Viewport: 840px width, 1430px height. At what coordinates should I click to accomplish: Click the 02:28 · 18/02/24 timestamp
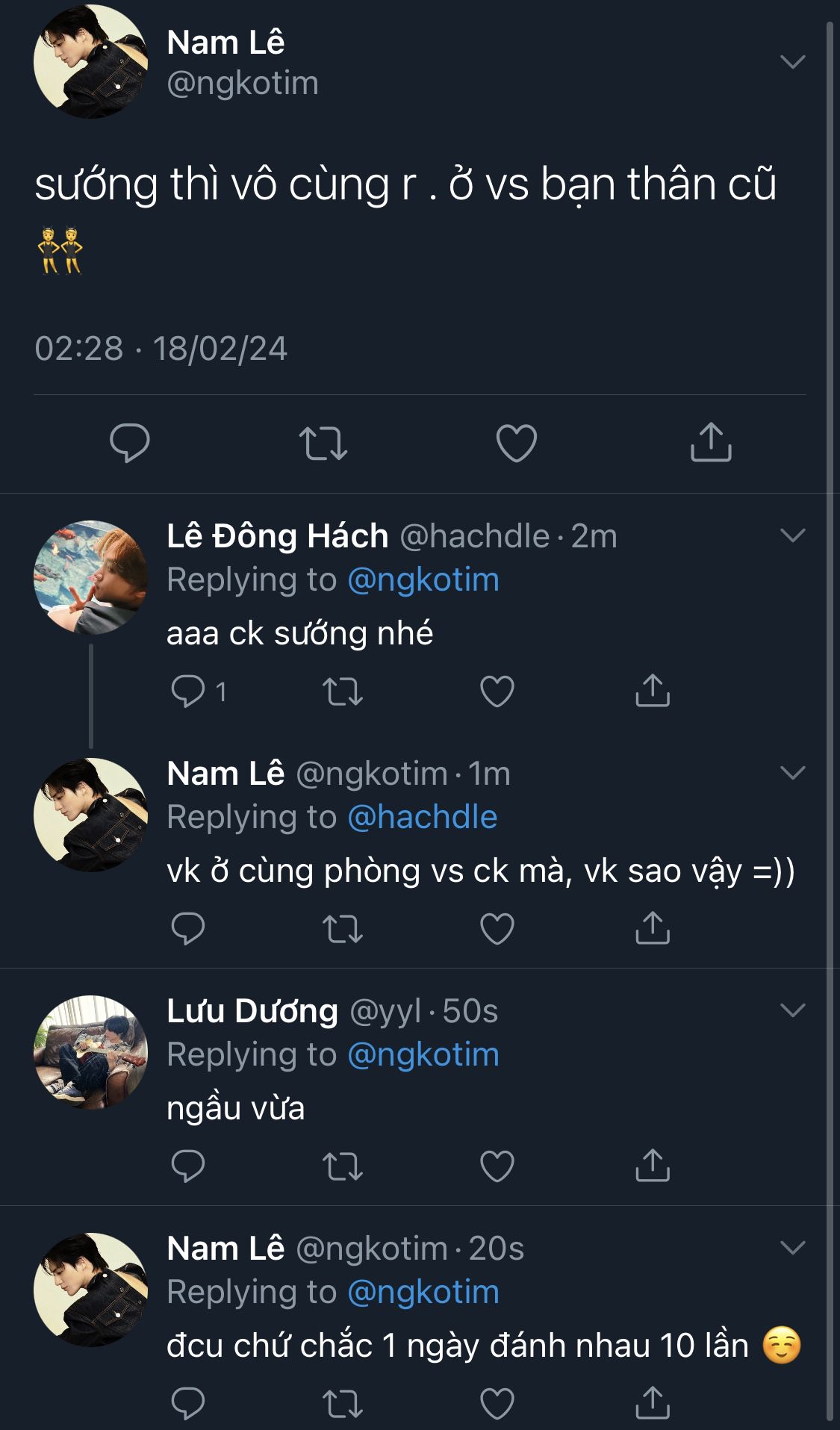[x=161, y=349]
